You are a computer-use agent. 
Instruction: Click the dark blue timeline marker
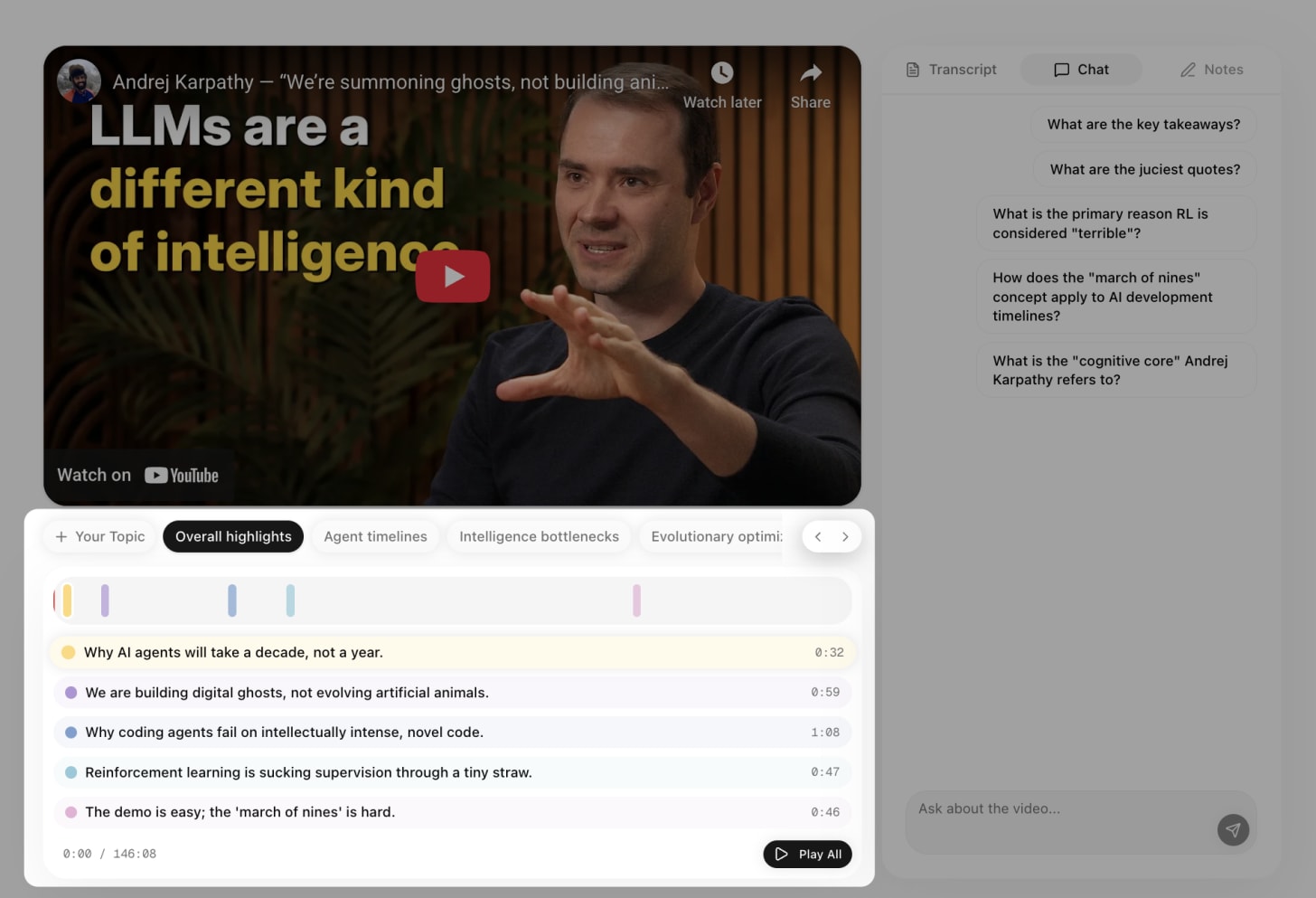[232, 600]
